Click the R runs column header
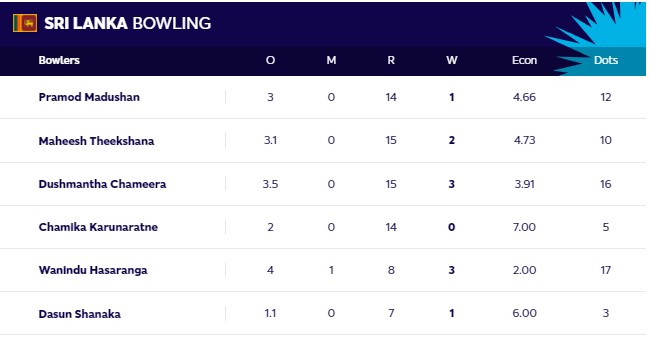 (x=391, y=60)
